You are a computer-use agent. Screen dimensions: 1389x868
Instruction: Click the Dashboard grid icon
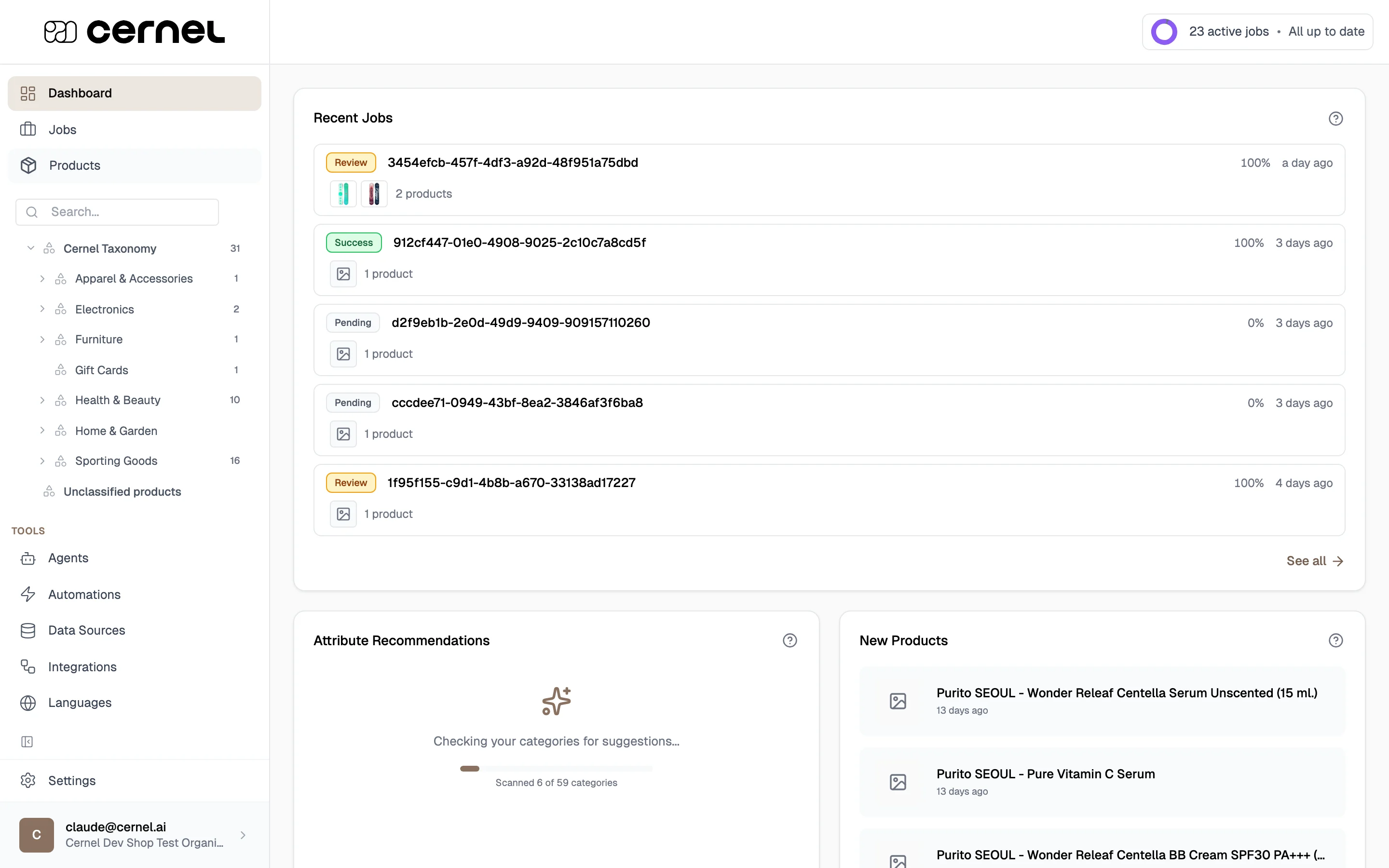point(28,93)
